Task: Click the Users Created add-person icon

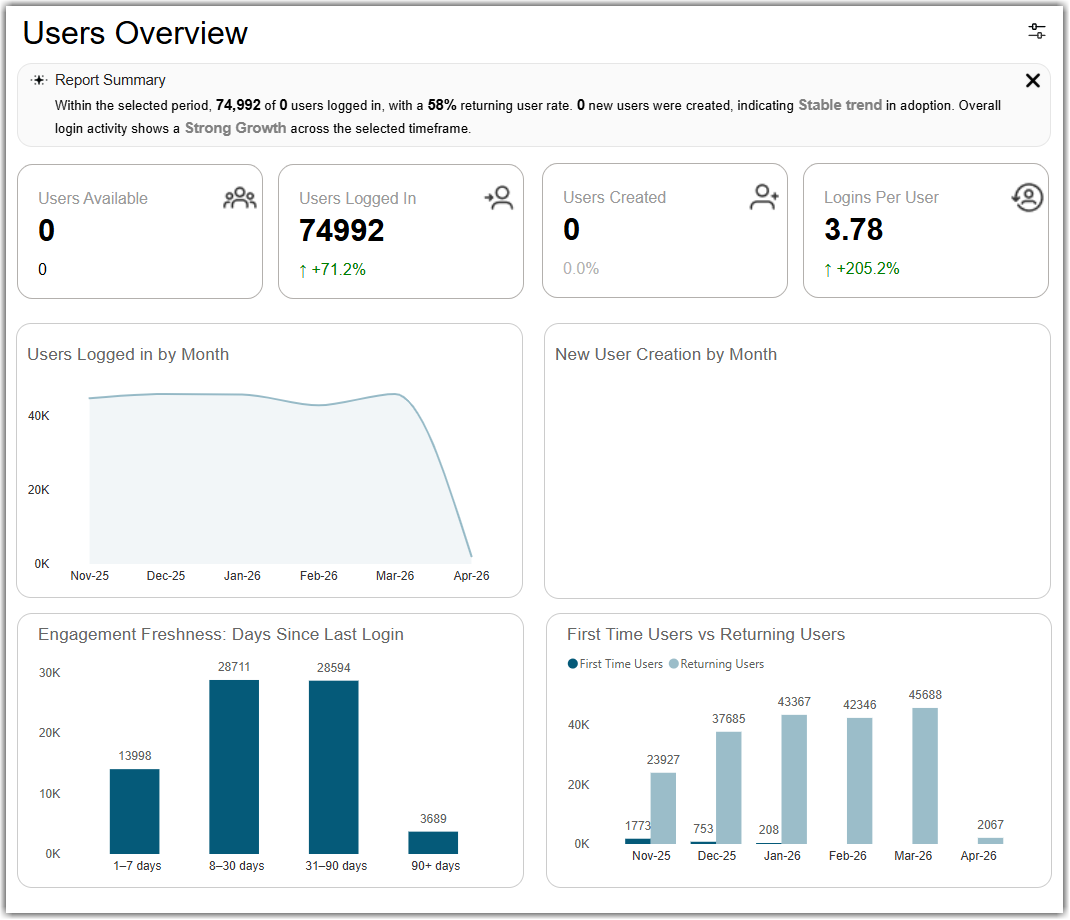Action: [764, 197]
